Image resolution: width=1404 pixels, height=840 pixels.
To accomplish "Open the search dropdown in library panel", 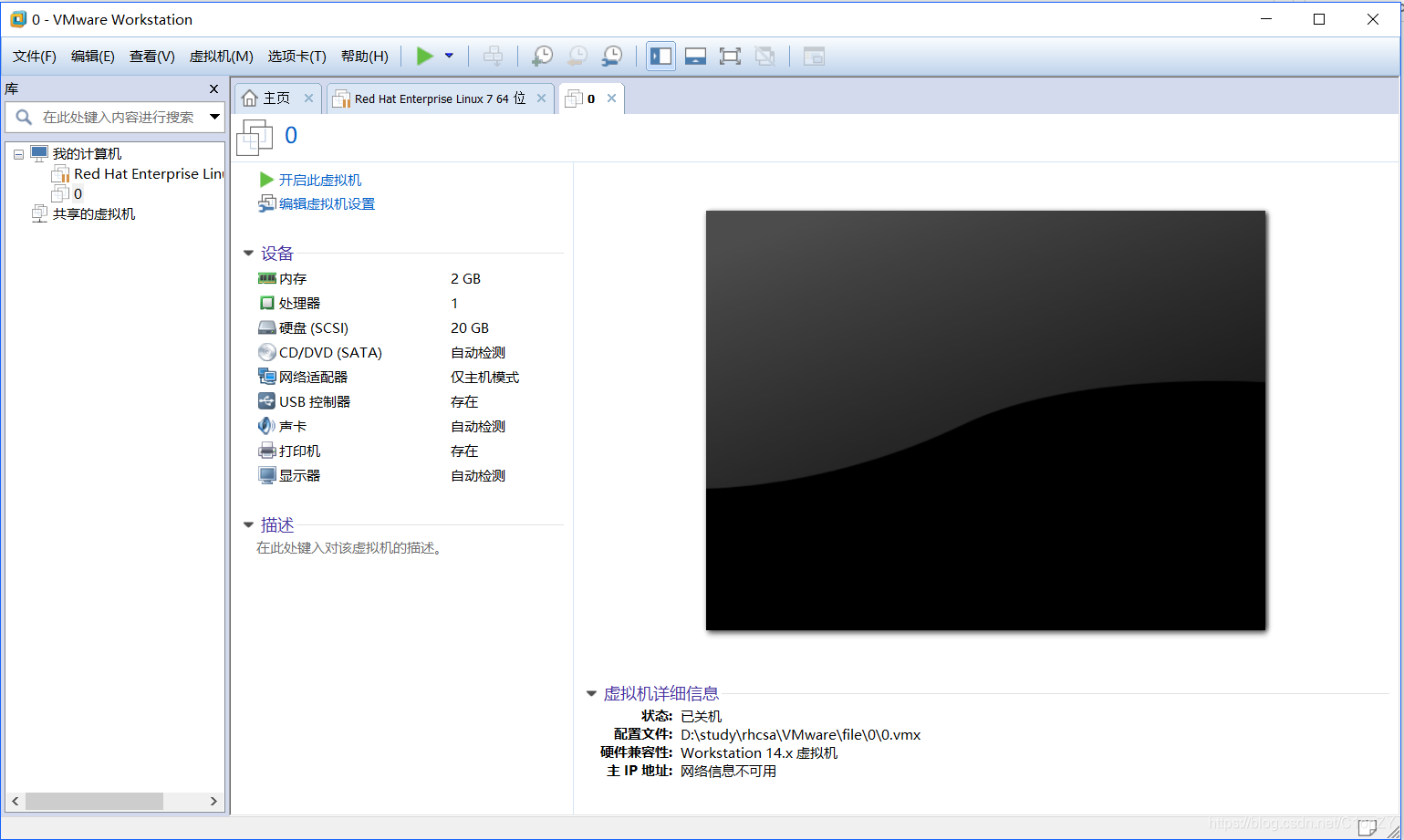I will coord(213,117).
